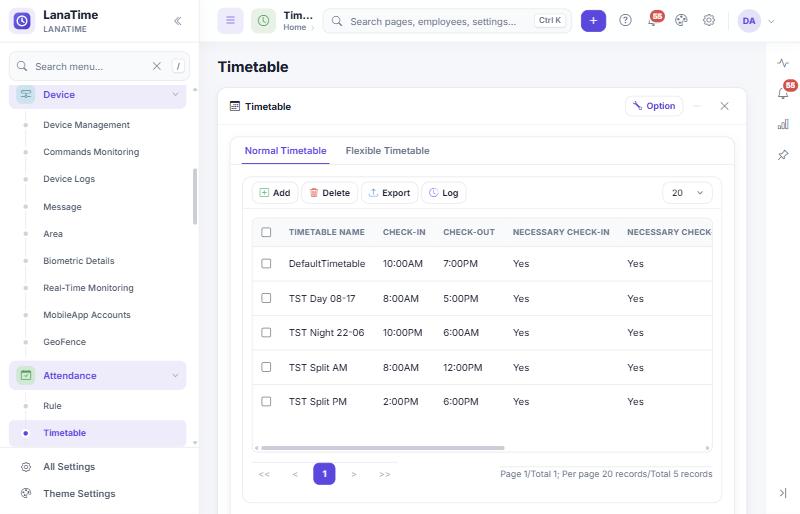The image size is (800, 514).
Task: Click the pin icon in right rail
Action: click(x=783, y=155)
